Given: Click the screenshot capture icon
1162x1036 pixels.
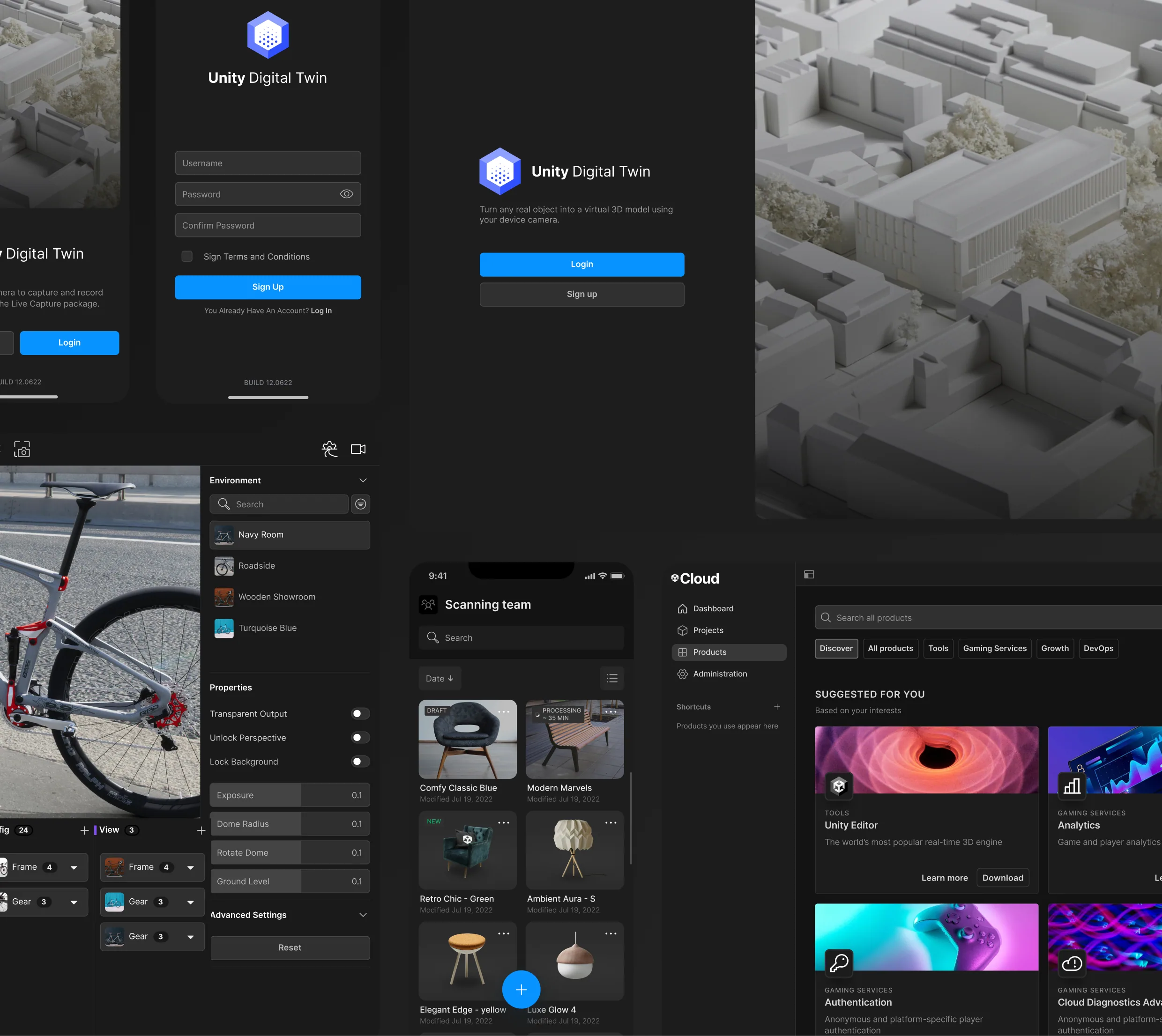Looking at the screenshot, I should (x=22, y=449).
